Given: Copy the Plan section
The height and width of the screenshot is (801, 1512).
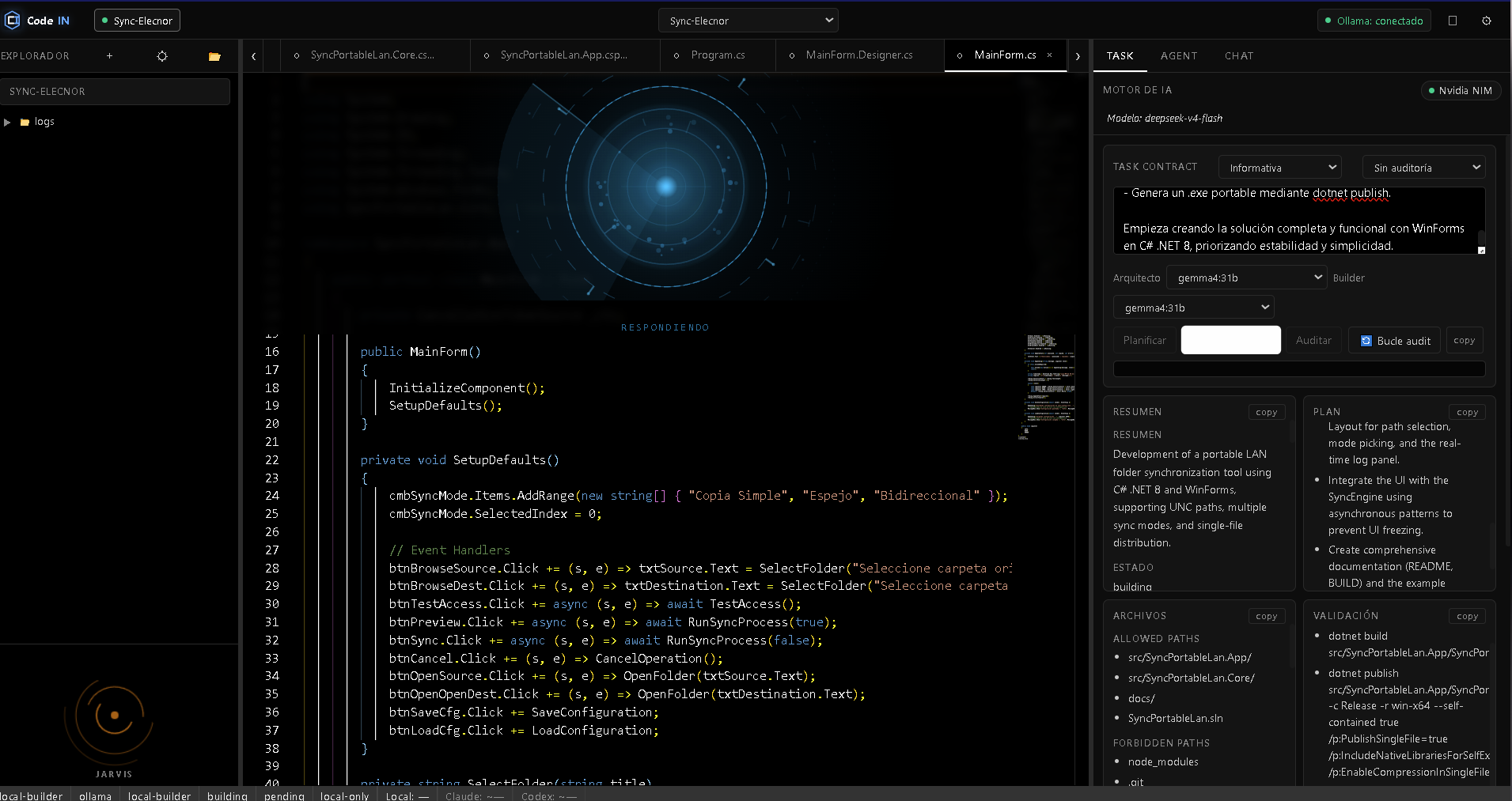Looking at the screenshot, I should click(1468, 412).
